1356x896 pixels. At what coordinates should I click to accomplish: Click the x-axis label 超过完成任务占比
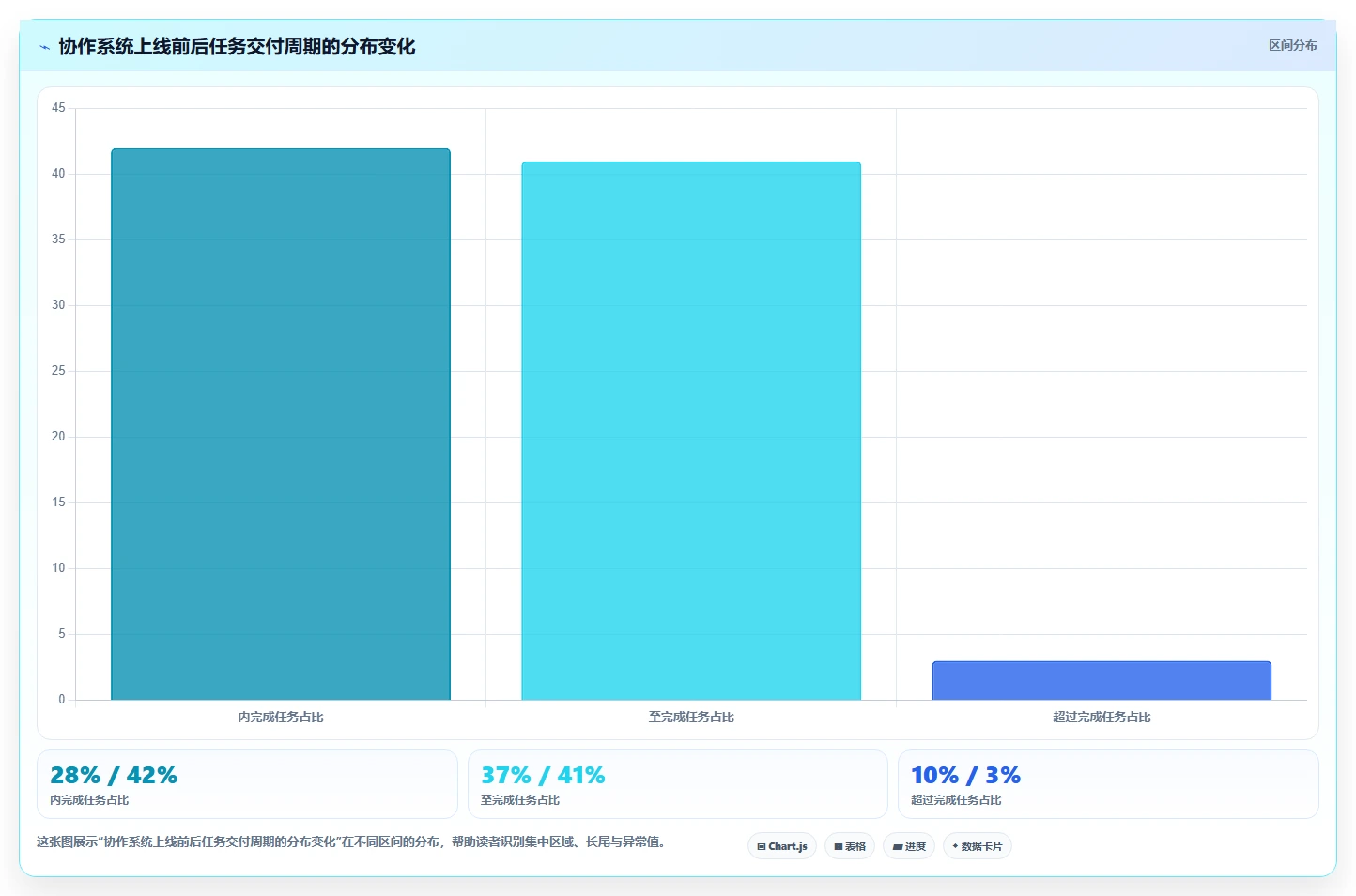(x=1102, y=717)
